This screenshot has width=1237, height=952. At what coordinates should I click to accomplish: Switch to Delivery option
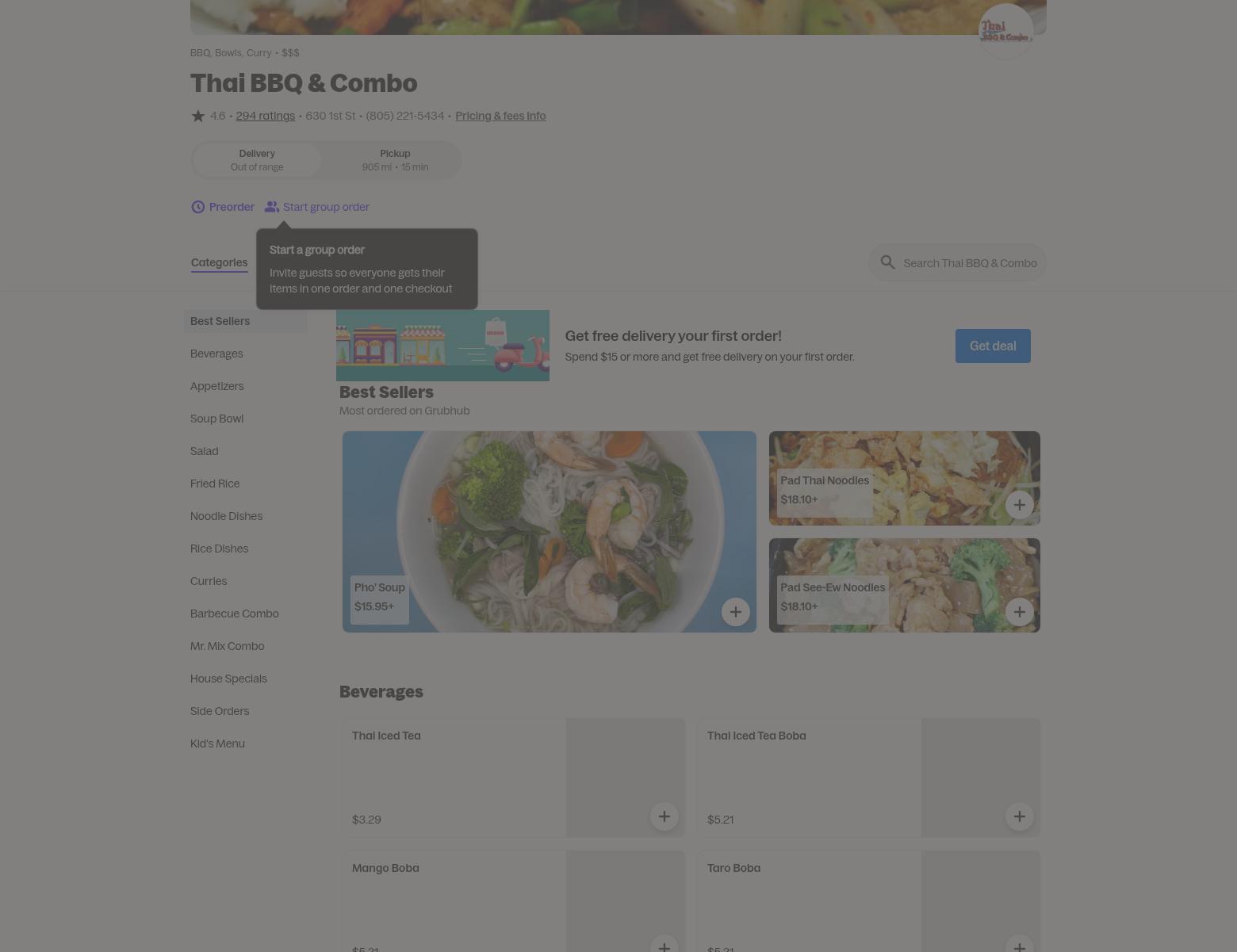click(x=257, y=160)
